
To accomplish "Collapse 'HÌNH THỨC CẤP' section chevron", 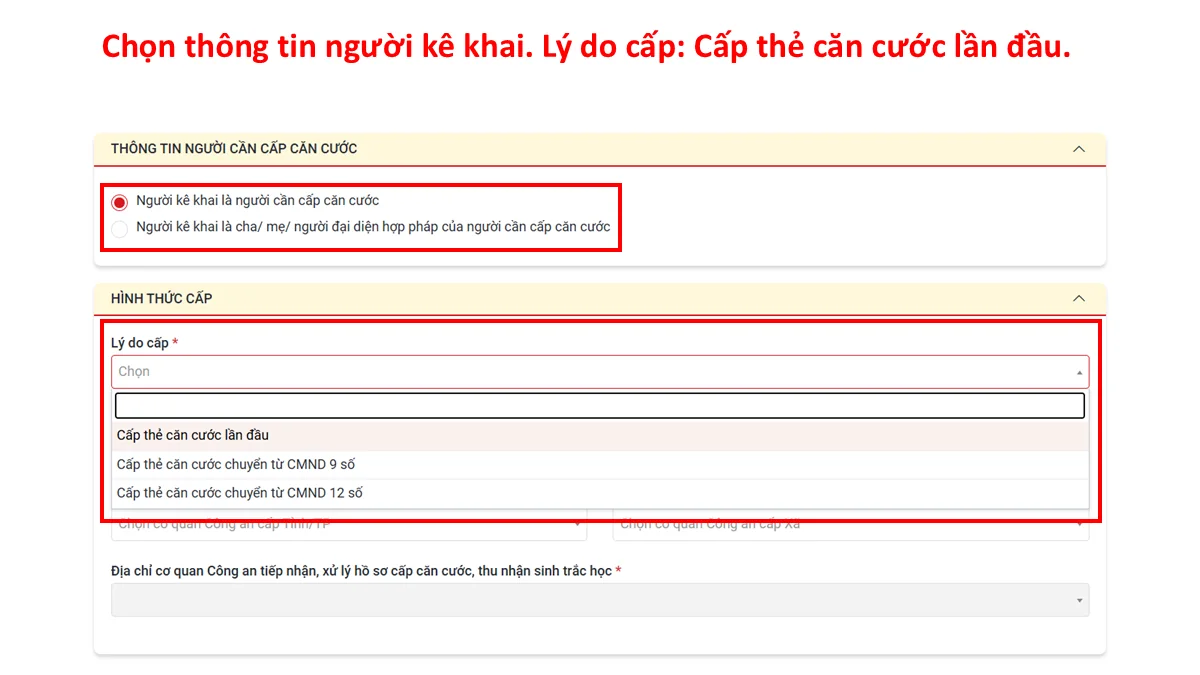I will tap(1079, 298).
